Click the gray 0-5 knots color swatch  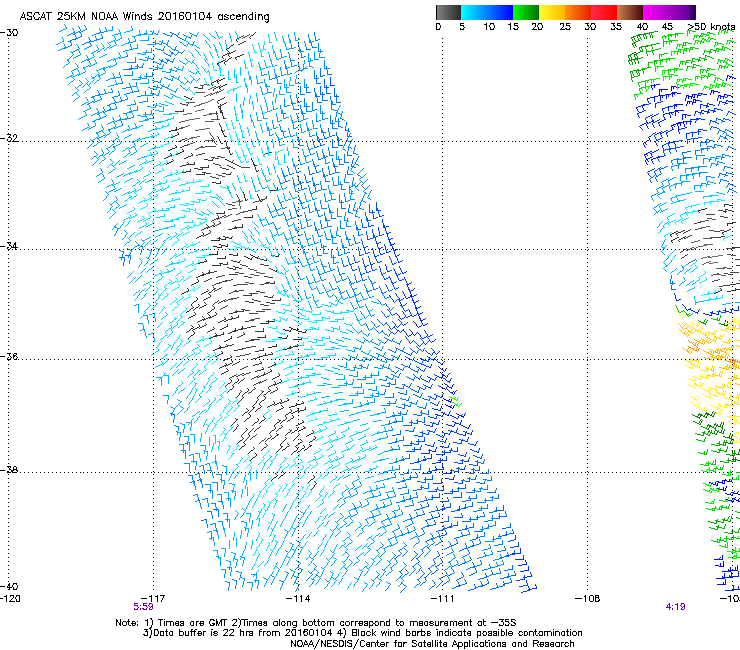pyautogui.click(x=448, y=12)
